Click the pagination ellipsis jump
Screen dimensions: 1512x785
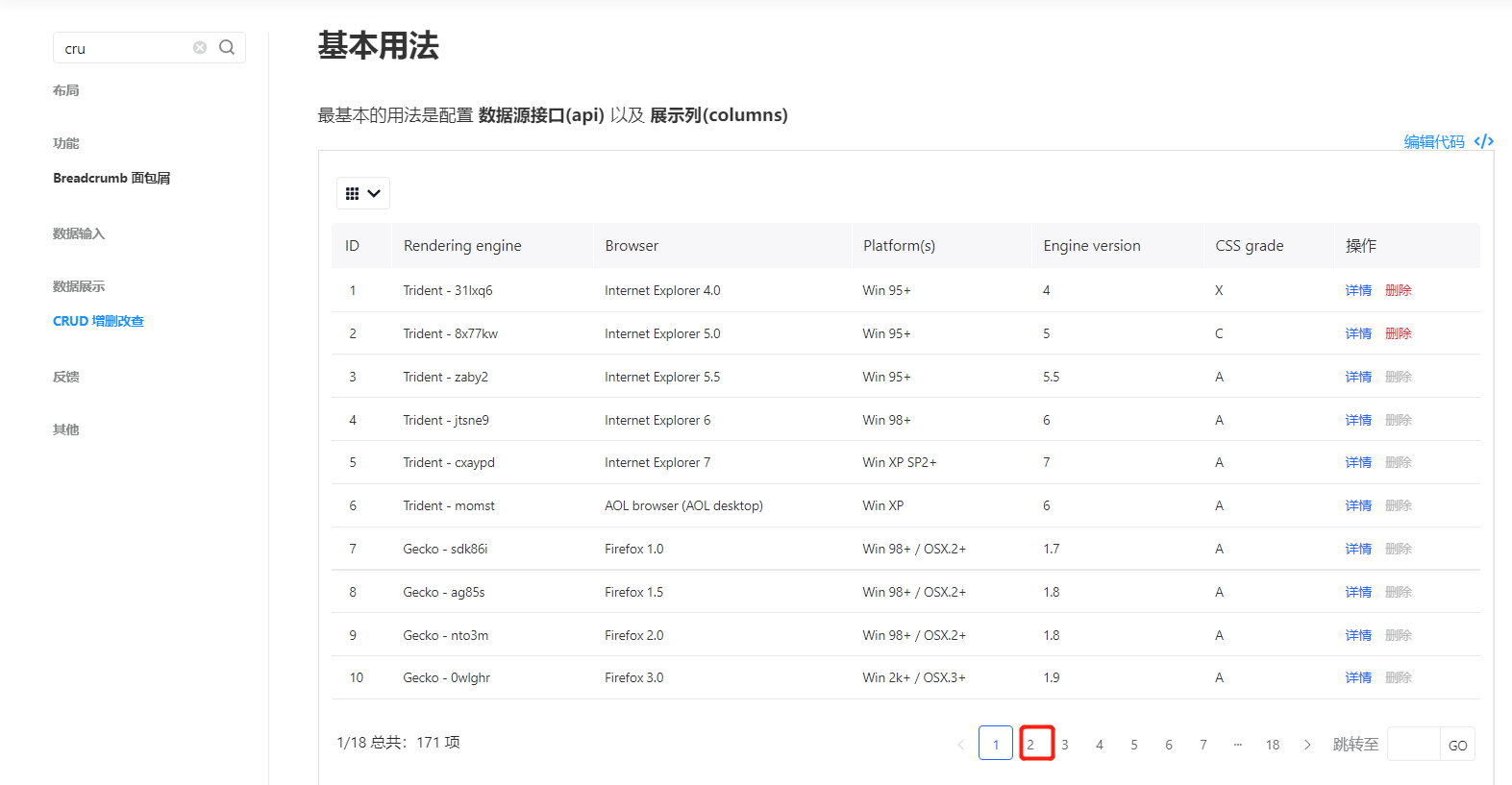pos(1238,744)
